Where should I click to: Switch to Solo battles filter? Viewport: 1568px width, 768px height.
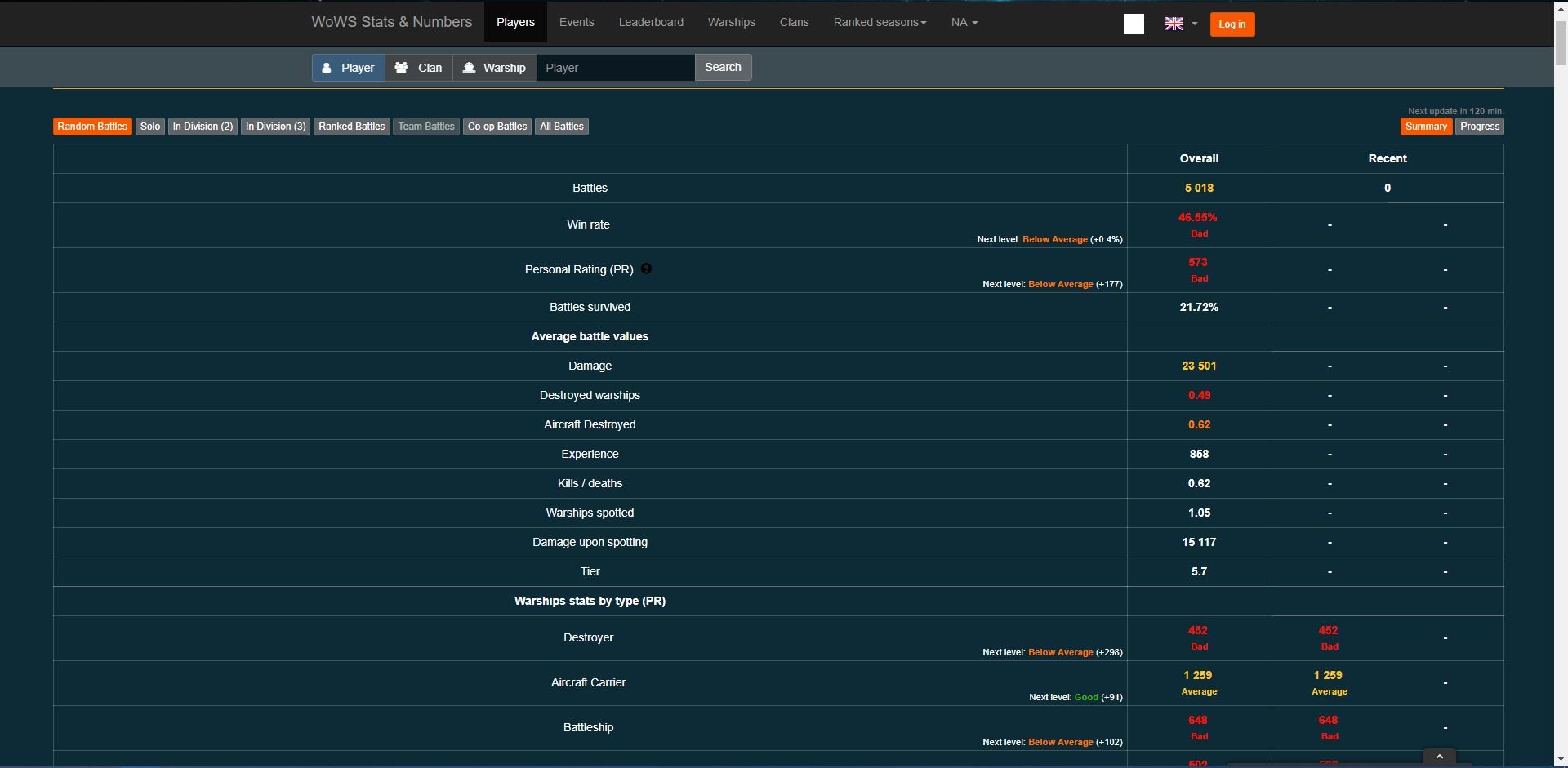click(x=150, y=127)
